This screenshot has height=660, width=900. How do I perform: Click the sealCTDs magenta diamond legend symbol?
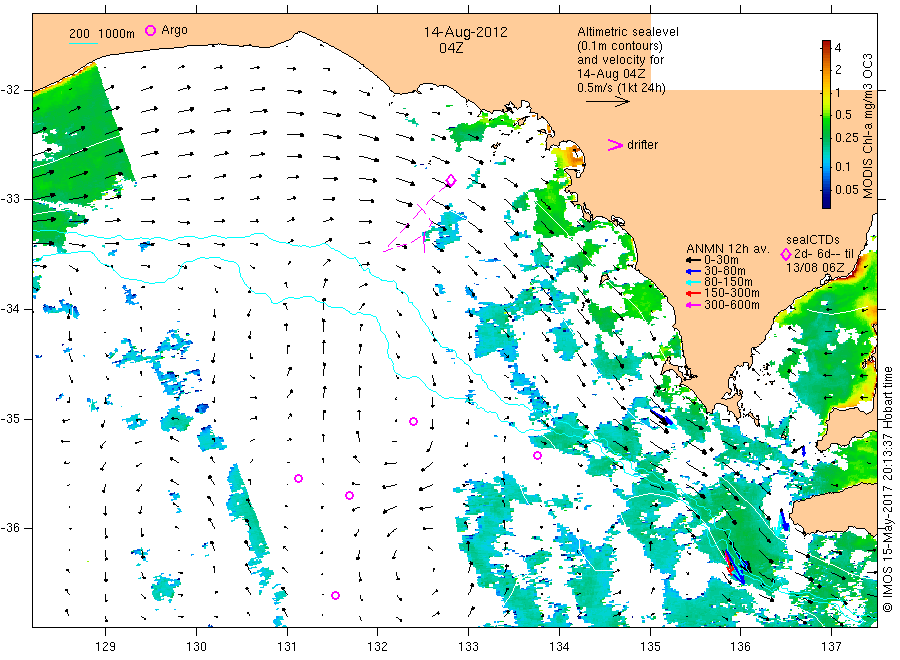(x=786, y=254)
